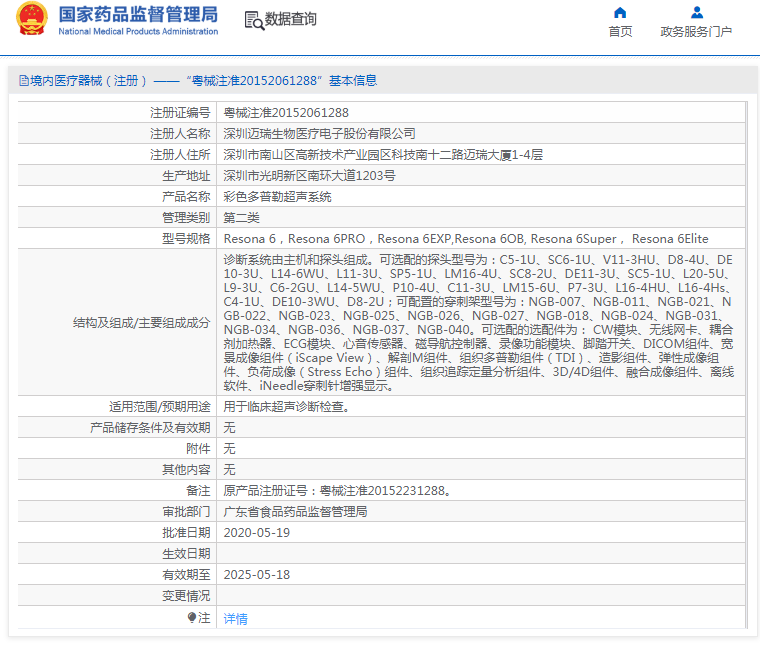Open the 数据查询 search icon

[x=254, y=20]
